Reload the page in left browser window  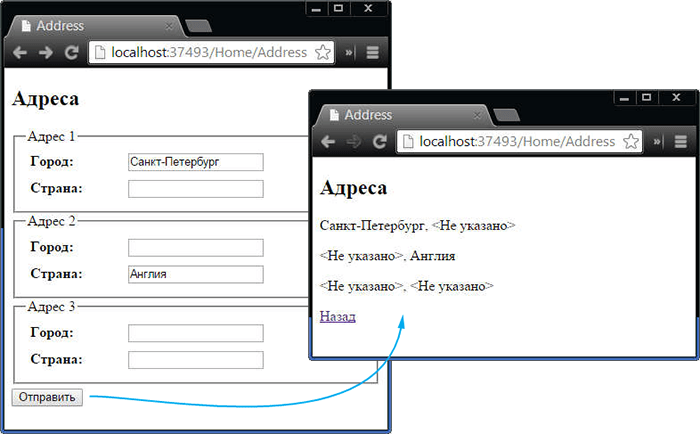pyautogui.click(x=71, y=53)
